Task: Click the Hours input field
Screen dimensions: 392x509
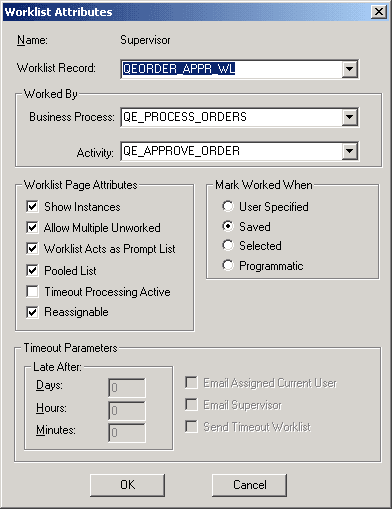Action: (127, 410)
